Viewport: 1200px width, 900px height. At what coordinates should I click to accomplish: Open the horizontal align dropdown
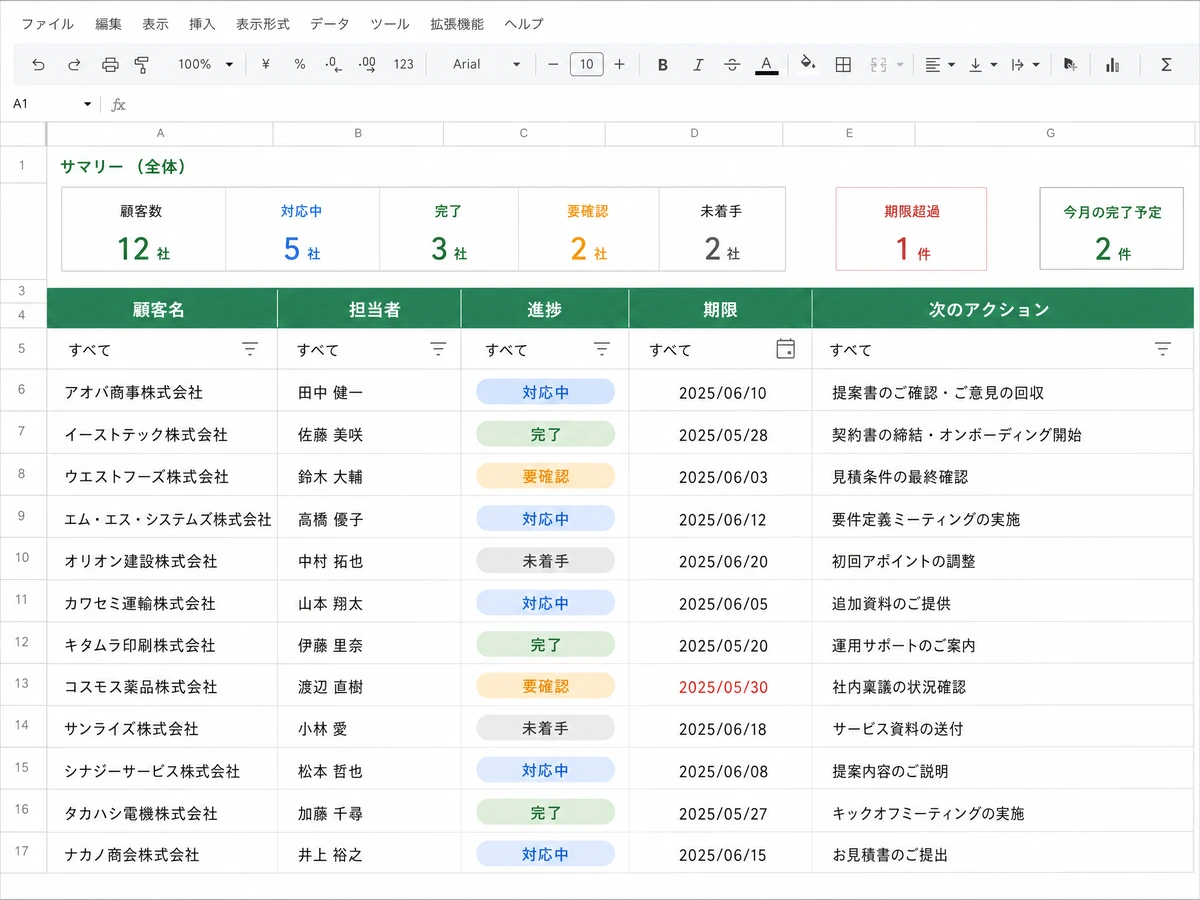940,64
